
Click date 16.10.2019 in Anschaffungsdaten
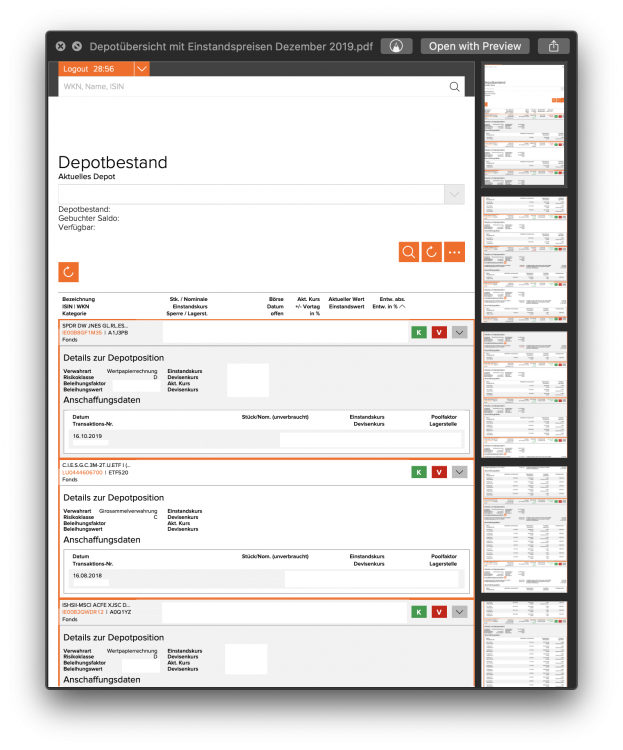pyautogui.click(x=87, y=436)
